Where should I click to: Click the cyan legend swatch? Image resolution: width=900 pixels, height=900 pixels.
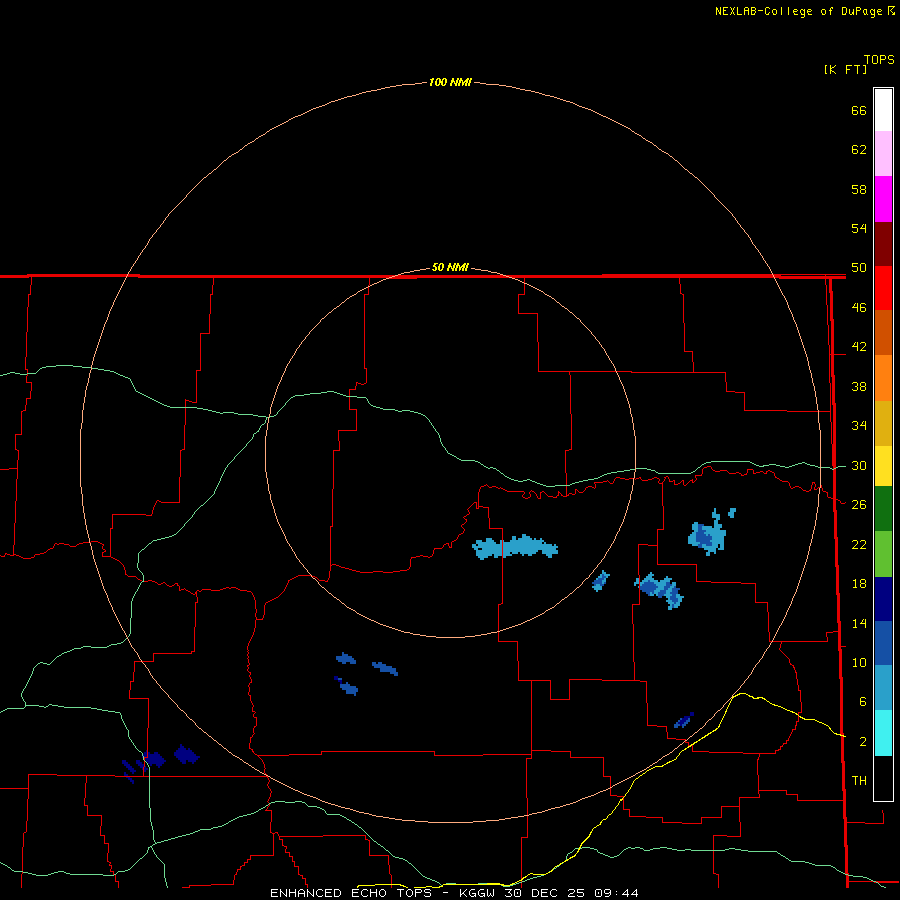coord(883,733)
